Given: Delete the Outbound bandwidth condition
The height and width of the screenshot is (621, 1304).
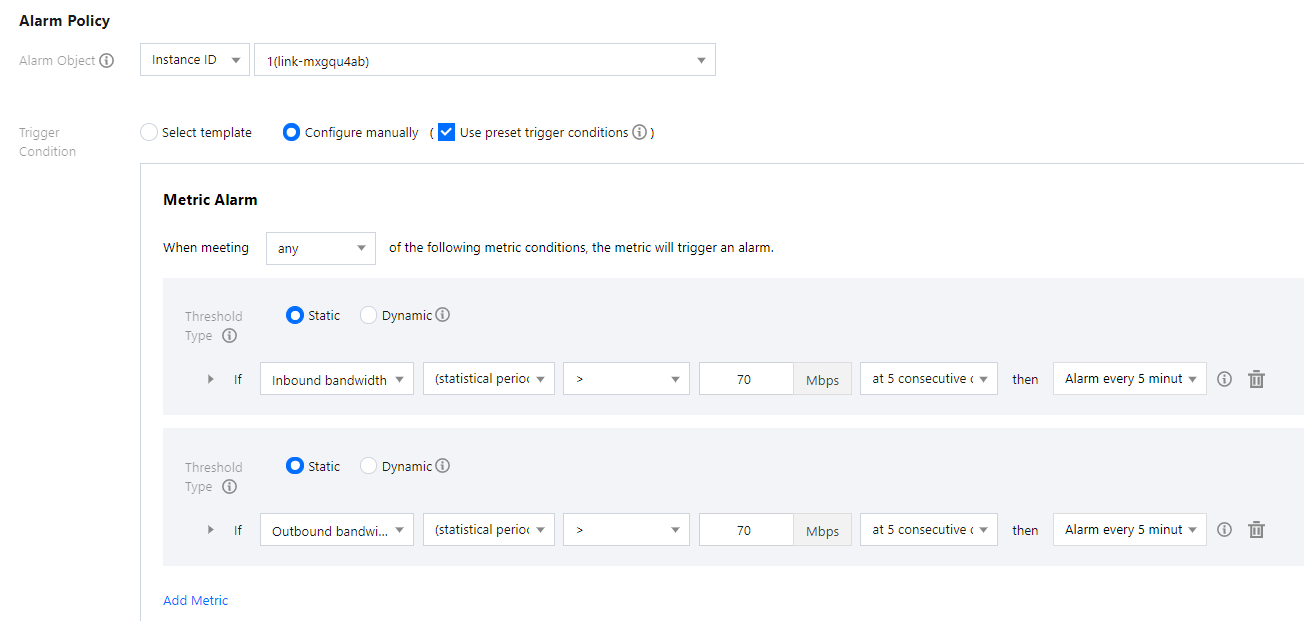Looking at the screenshot, I should pyautogui.click(x=1257, y=530).
